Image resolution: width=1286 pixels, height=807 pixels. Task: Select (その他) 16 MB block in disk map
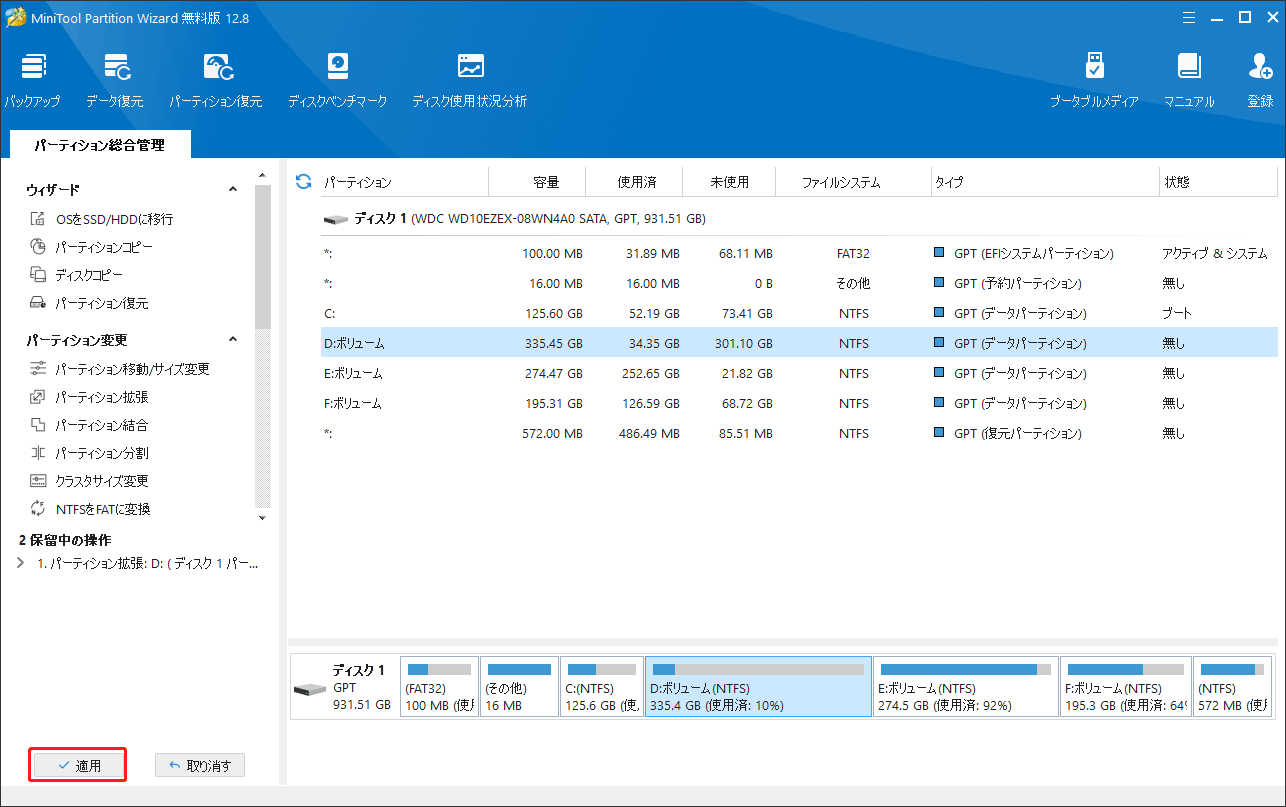tap(519, 687)
